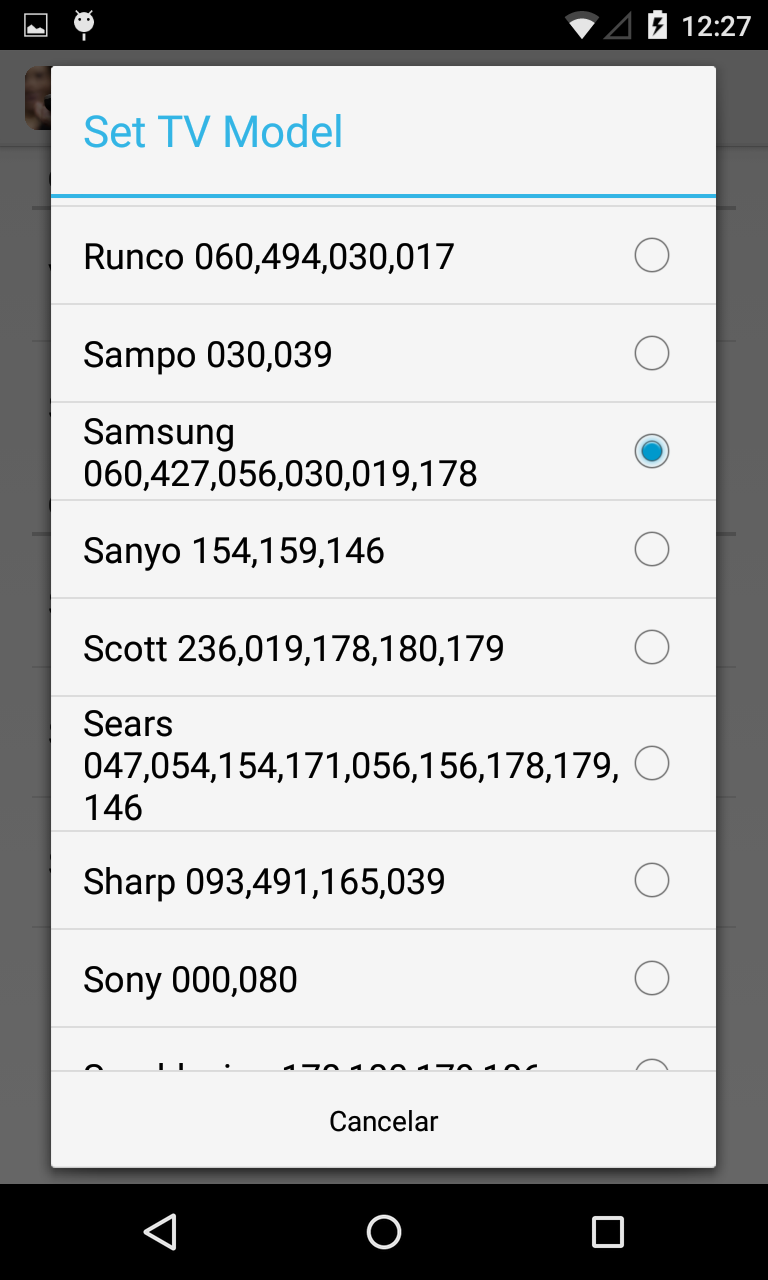Open recent apps square button
768x1280 pixels.
click(607, 1231)
